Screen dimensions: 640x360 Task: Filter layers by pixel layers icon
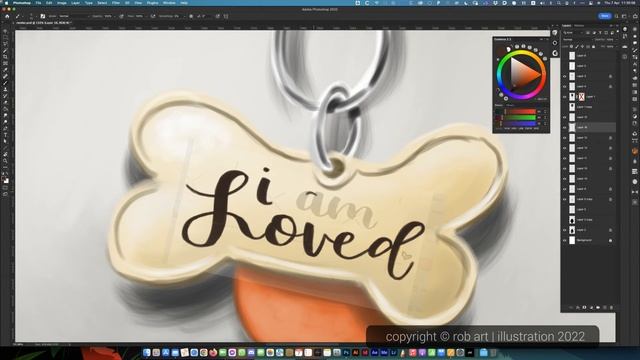tap(589, 33)
